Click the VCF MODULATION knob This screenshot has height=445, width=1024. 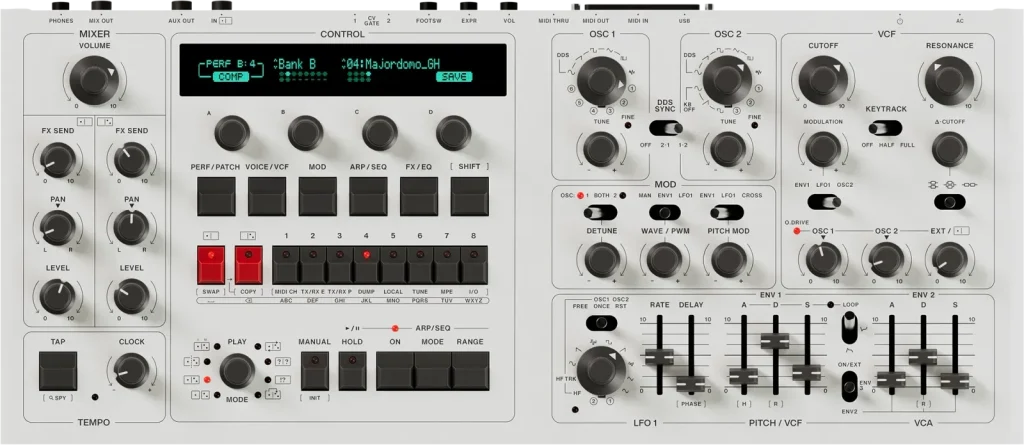823,149
